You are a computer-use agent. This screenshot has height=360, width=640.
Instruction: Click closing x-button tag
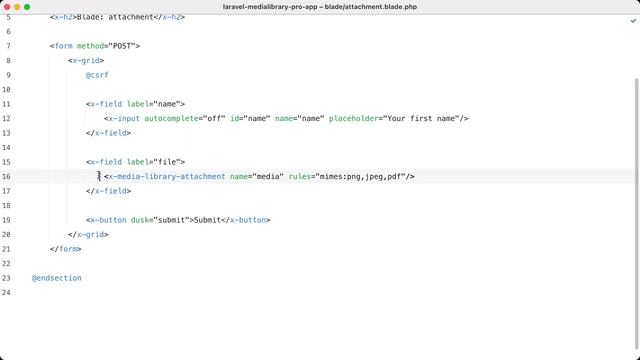[x=246, y=220]
